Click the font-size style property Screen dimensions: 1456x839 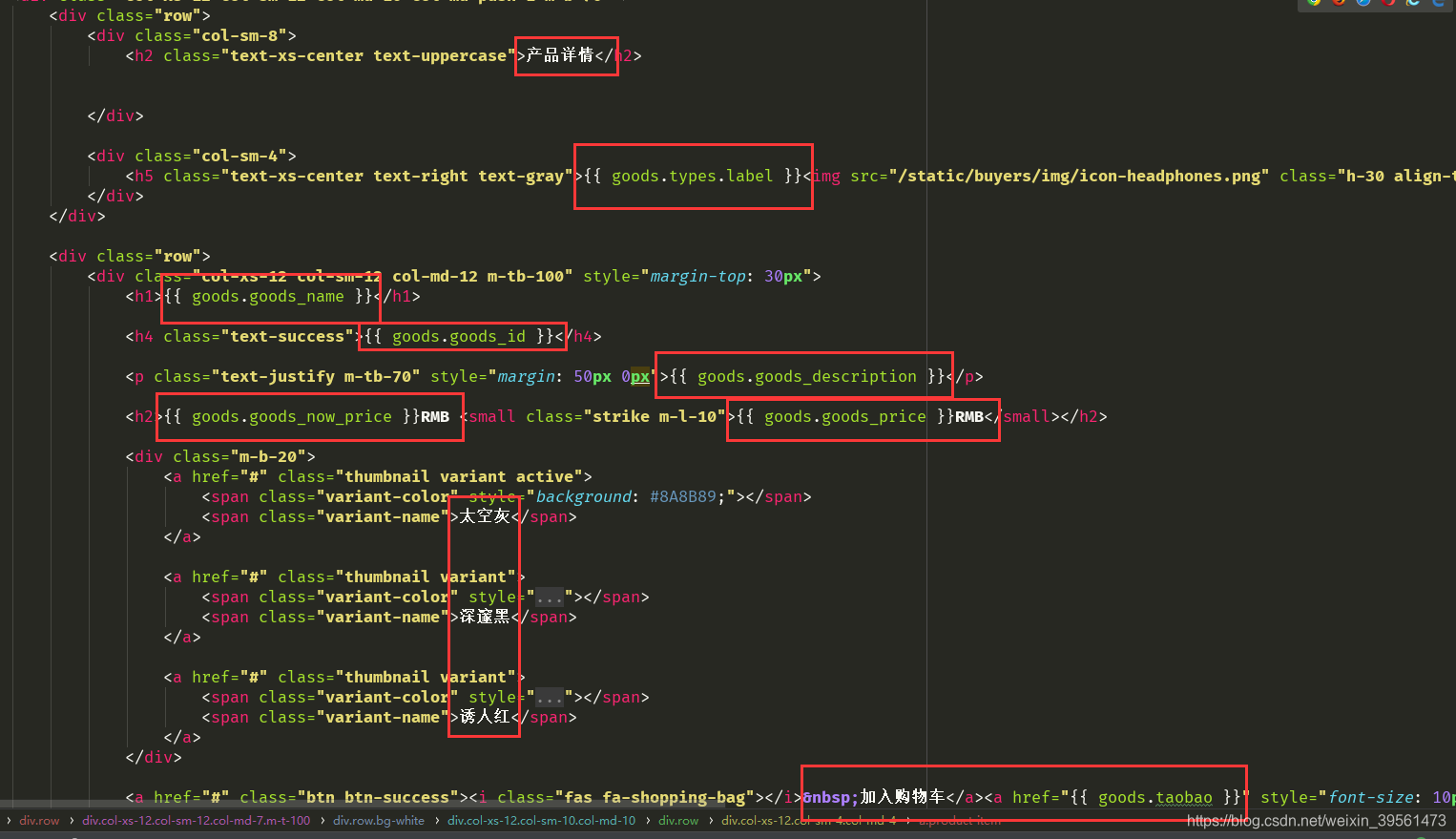pos(1370,798)
